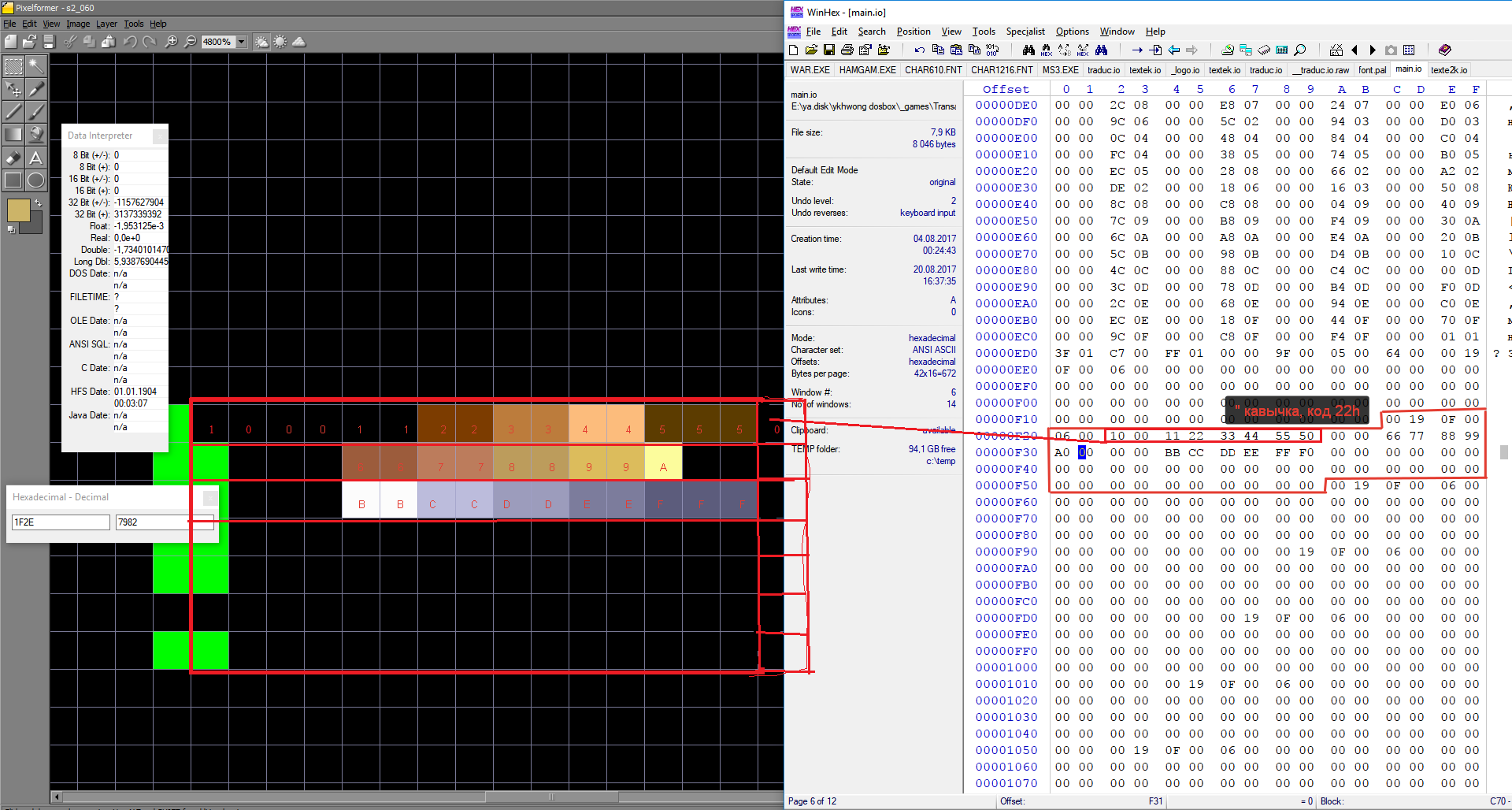
Task: Open Pixelformer's Layer menu
Action: click(x=106, y=24)
